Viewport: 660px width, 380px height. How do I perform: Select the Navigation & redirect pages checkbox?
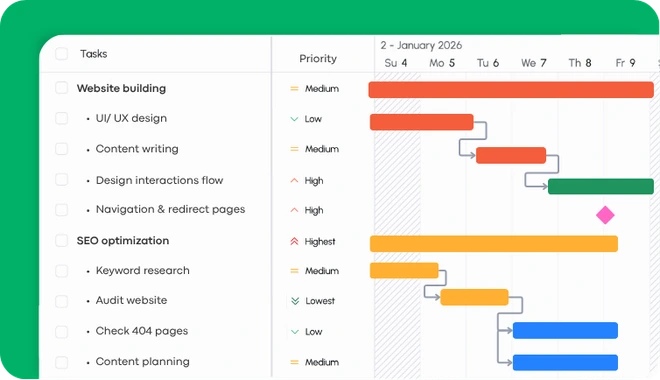click(61, 210)
